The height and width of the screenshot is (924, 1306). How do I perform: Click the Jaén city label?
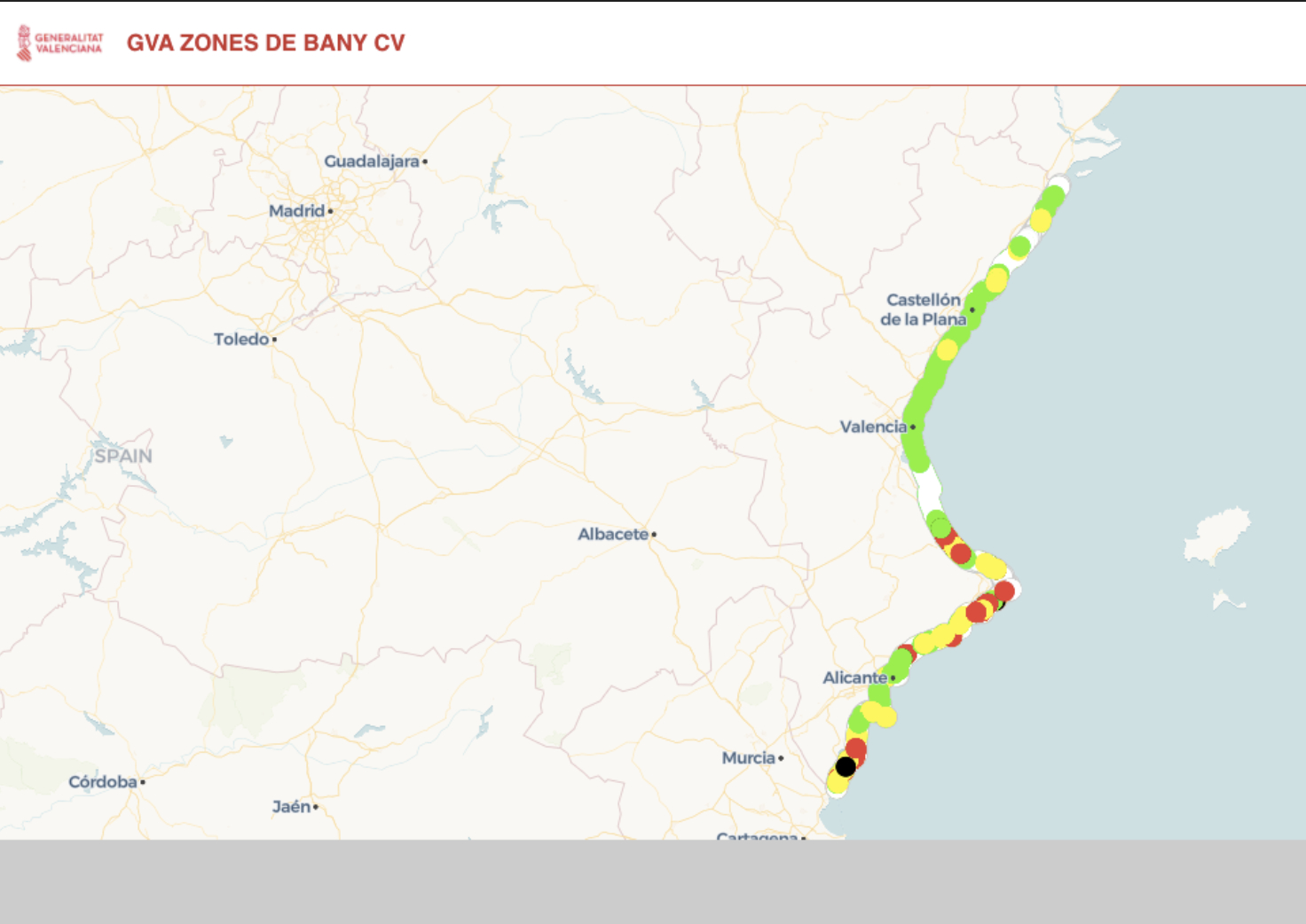point(291,807)
